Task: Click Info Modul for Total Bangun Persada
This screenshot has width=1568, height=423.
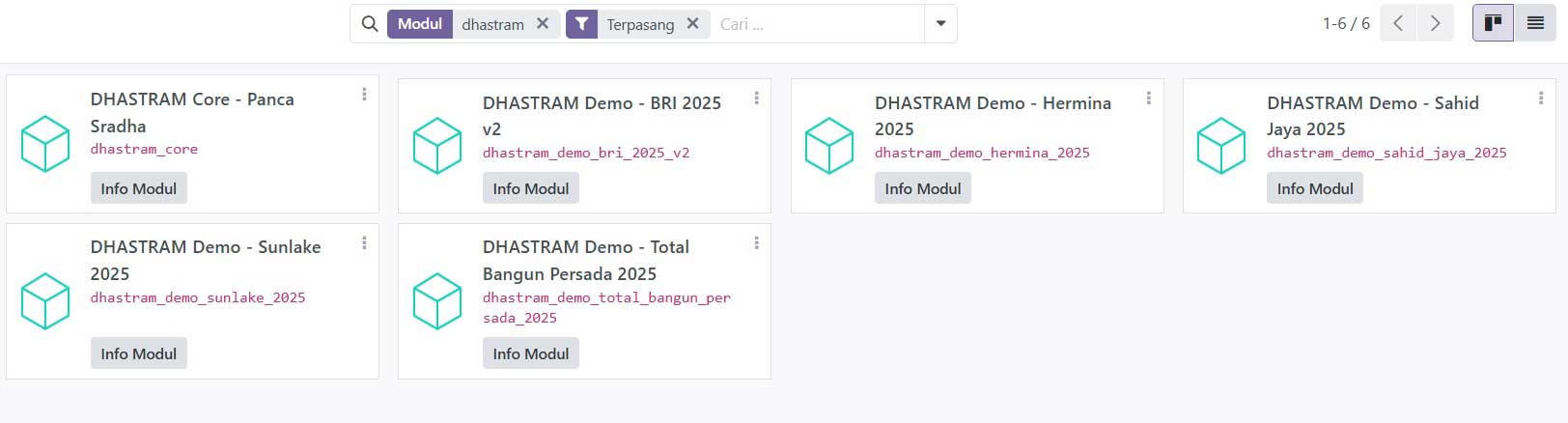Action: click(x=530, y=353)
